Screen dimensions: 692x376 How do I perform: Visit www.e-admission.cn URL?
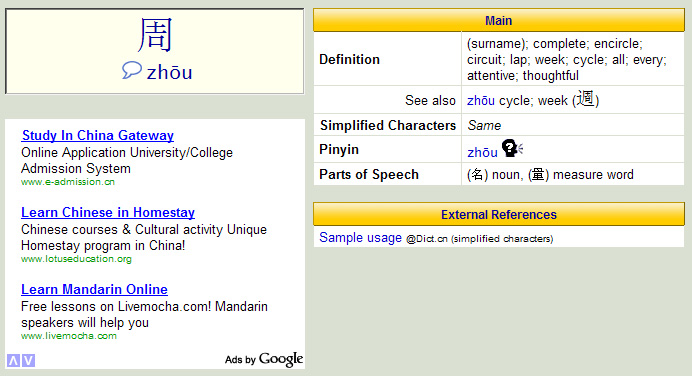point(68,182)
